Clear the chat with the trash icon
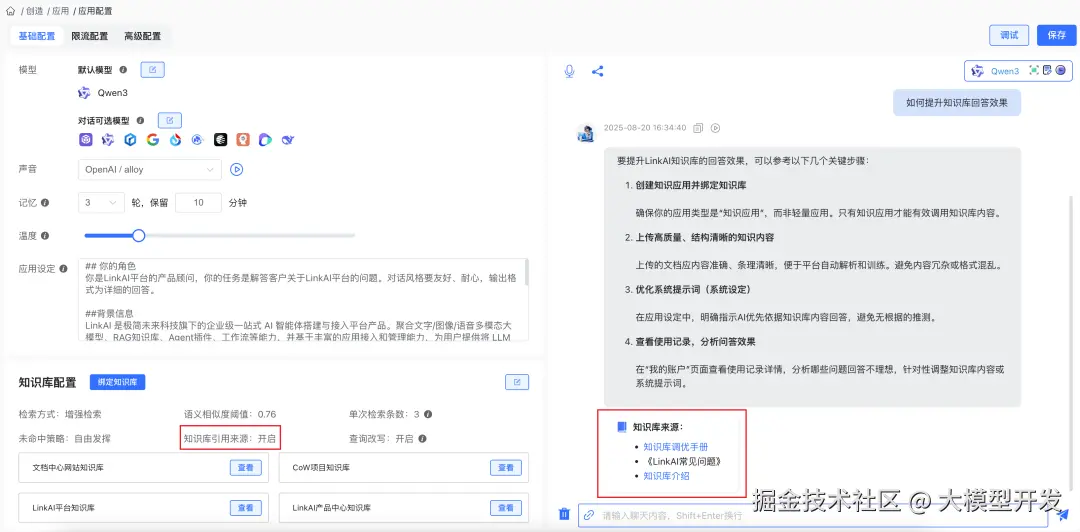Viewport: 1080px width, 532px height. pos(564,514)
